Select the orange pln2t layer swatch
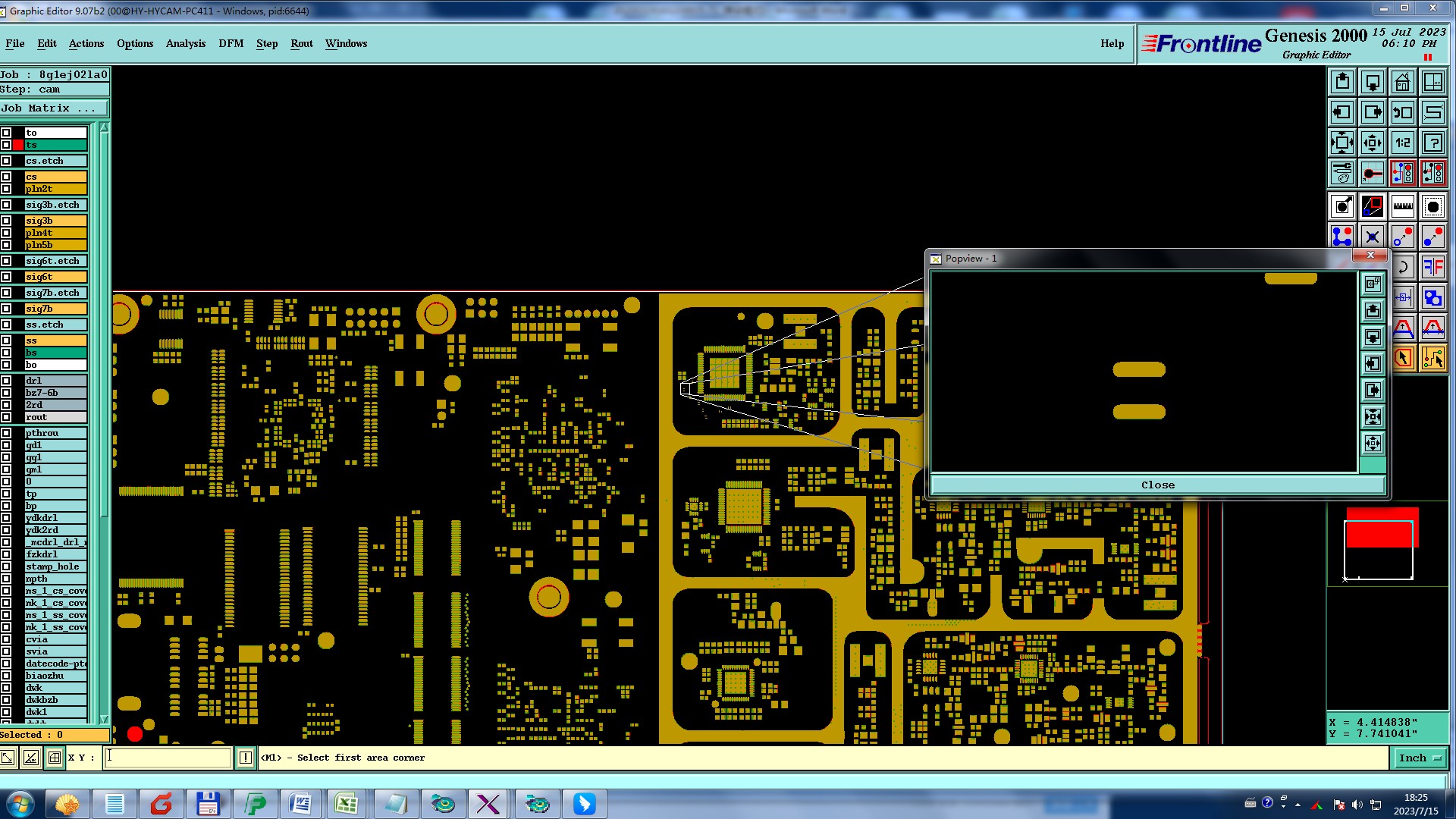Screen dimensions: 1456x819 [55, 189]
